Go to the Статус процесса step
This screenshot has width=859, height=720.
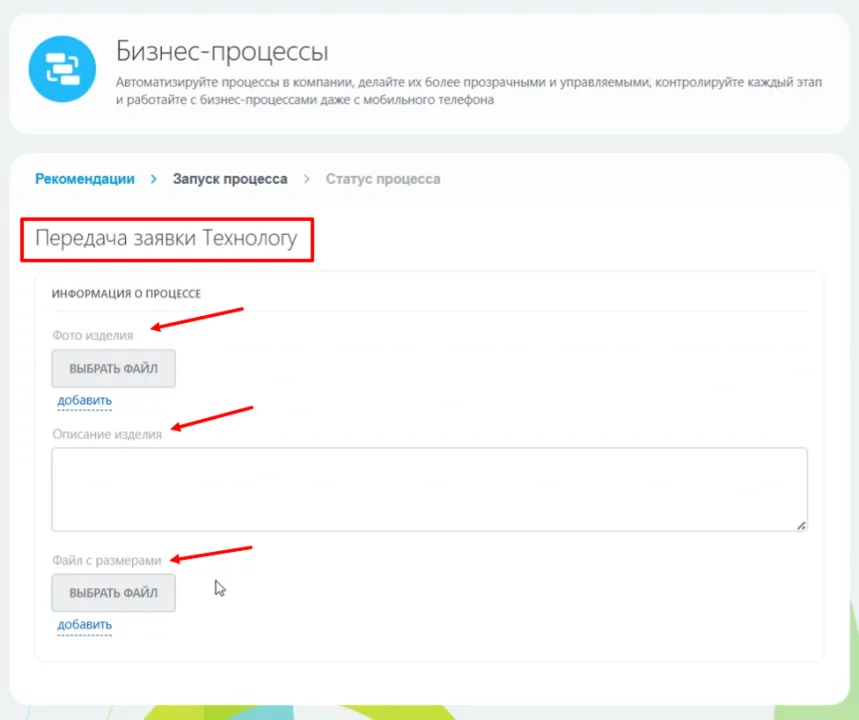[x=383, y=179]
